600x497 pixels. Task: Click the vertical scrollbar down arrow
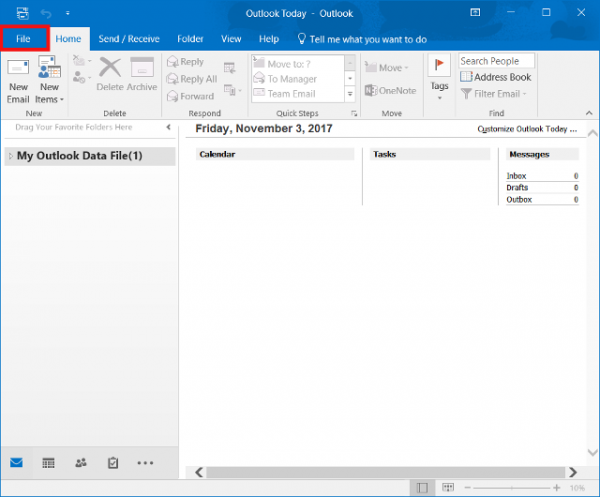point(592,453)
